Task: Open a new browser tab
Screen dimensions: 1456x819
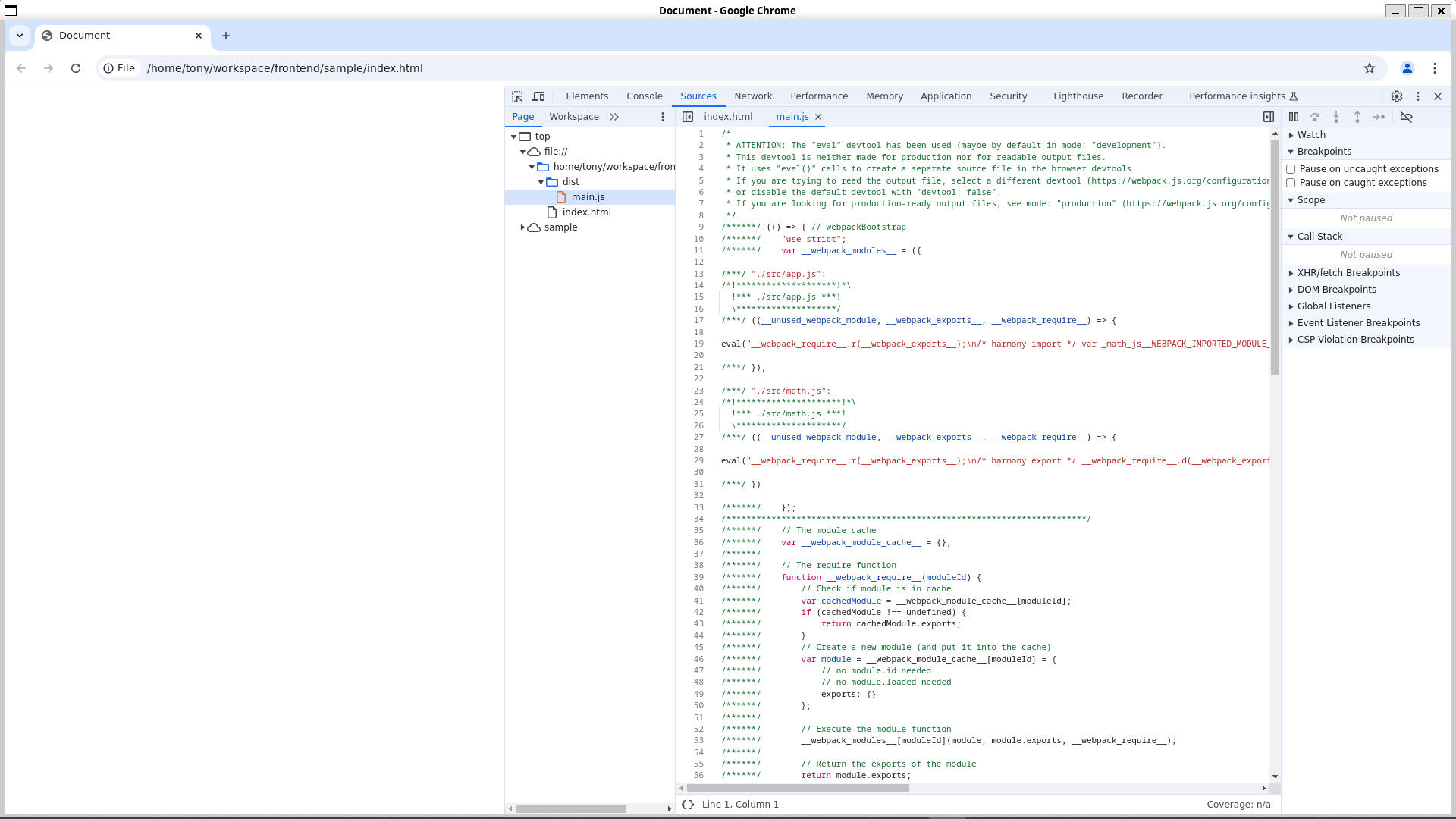Action: click(x=226, y=36)
